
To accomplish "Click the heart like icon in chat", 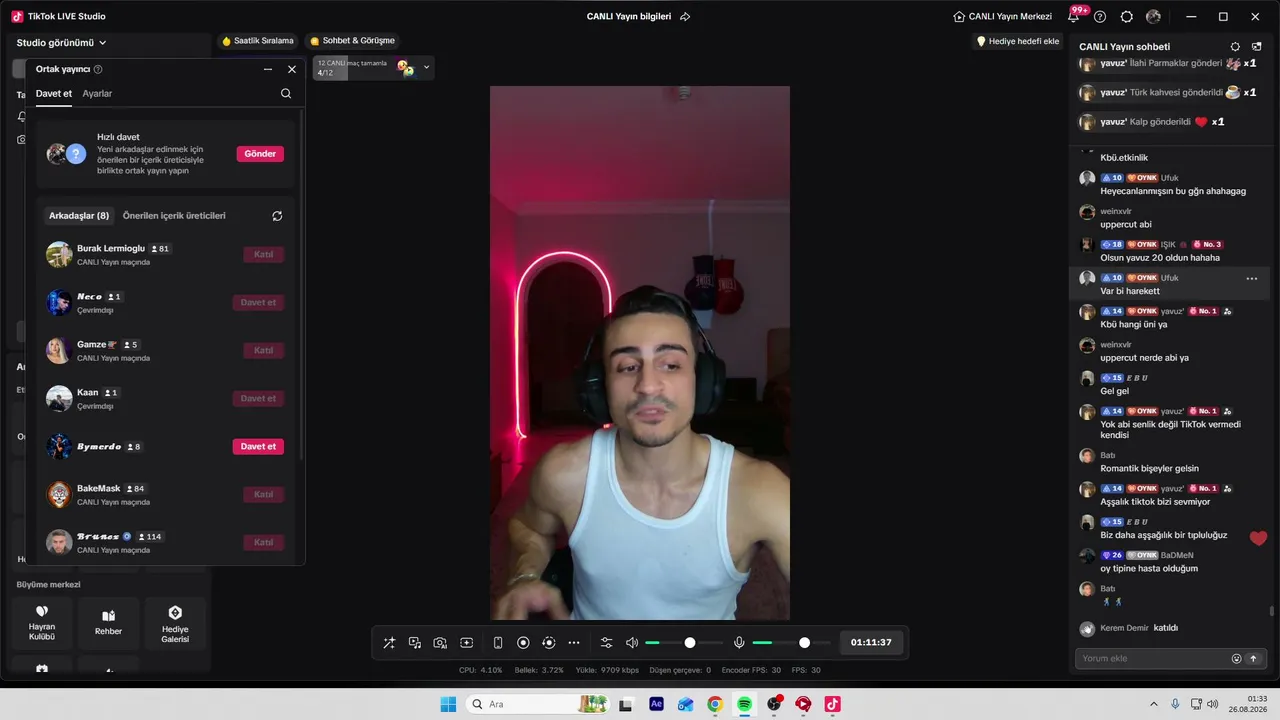I will [x=1258, y=538].
